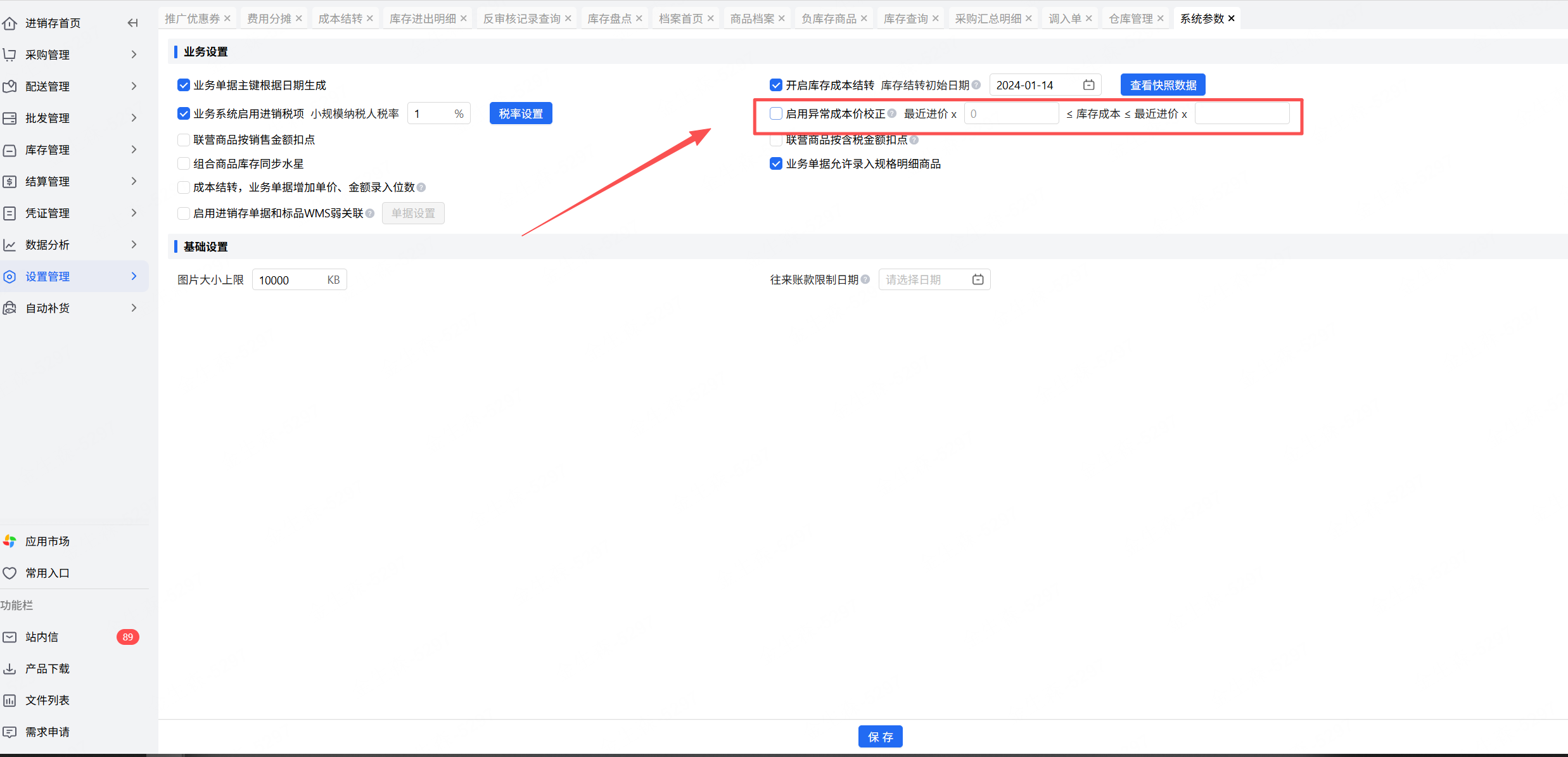Screen dimensions: 1568x757
Task: Uncheck 业务单据主键根据日期生成 checkbox
Action: coord(184,85)
